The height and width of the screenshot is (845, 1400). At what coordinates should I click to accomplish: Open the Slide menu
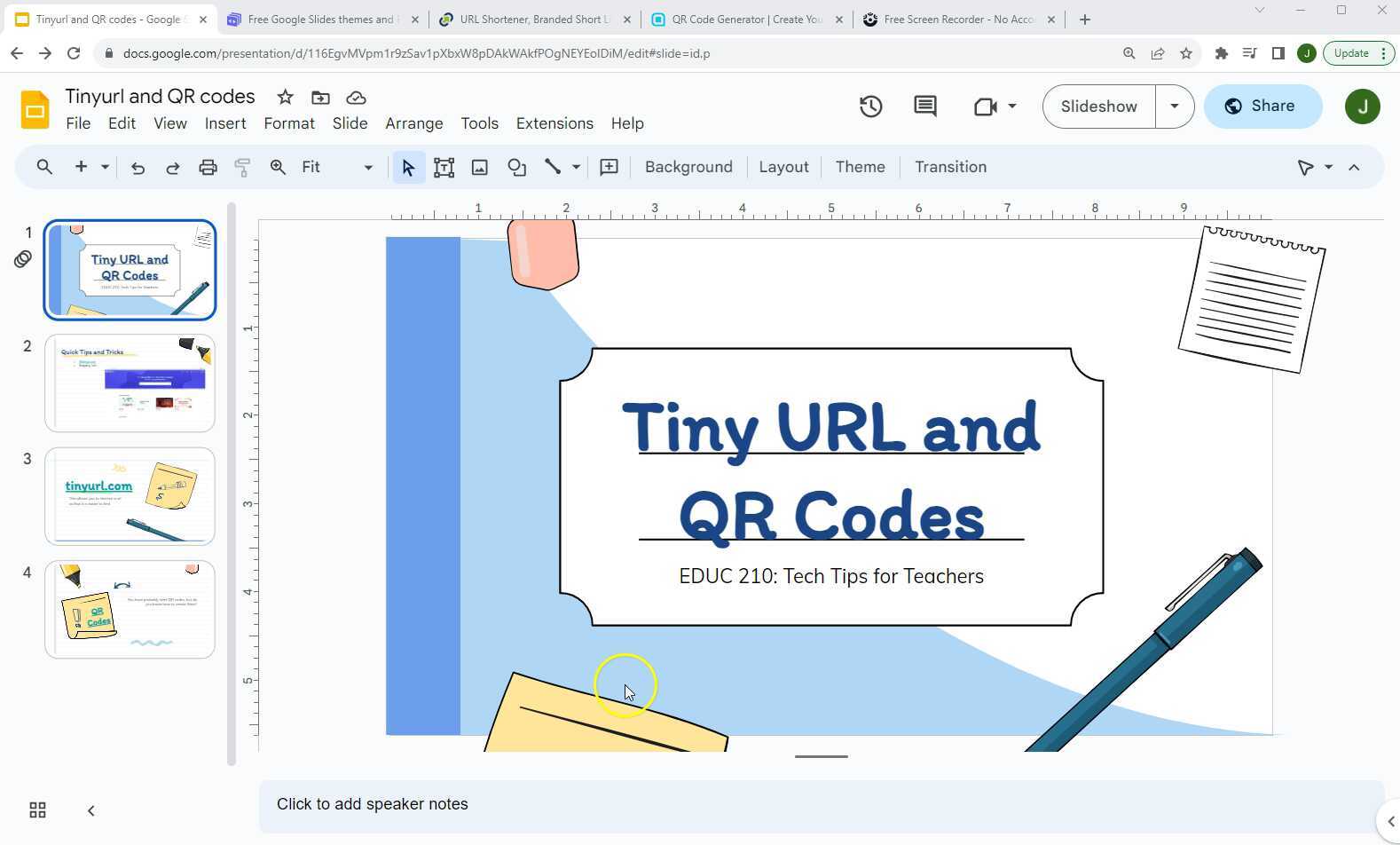tap(350, 123)
